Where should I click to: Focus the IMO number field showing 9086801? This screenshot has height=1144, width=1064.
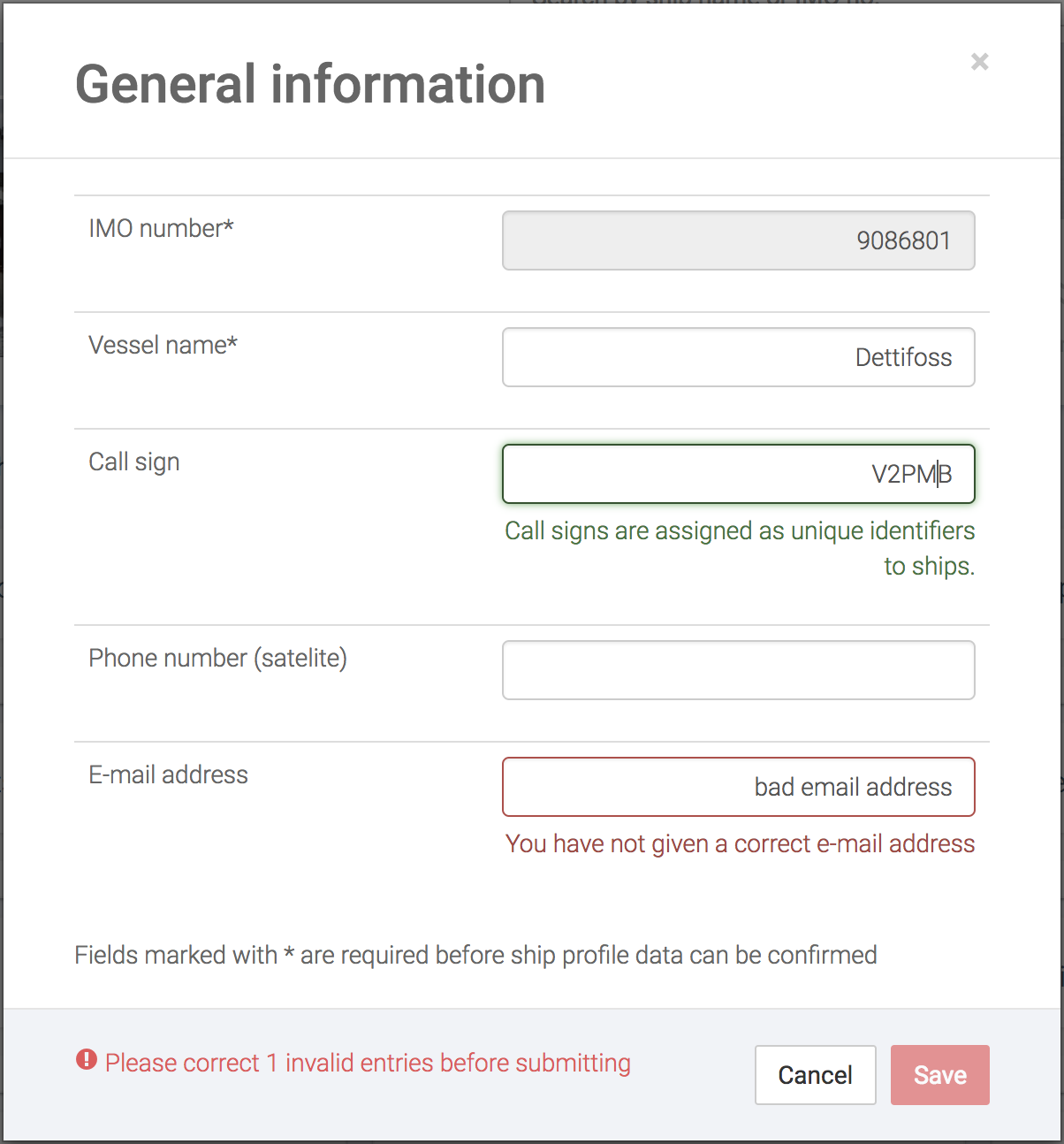tap(739, 240)
